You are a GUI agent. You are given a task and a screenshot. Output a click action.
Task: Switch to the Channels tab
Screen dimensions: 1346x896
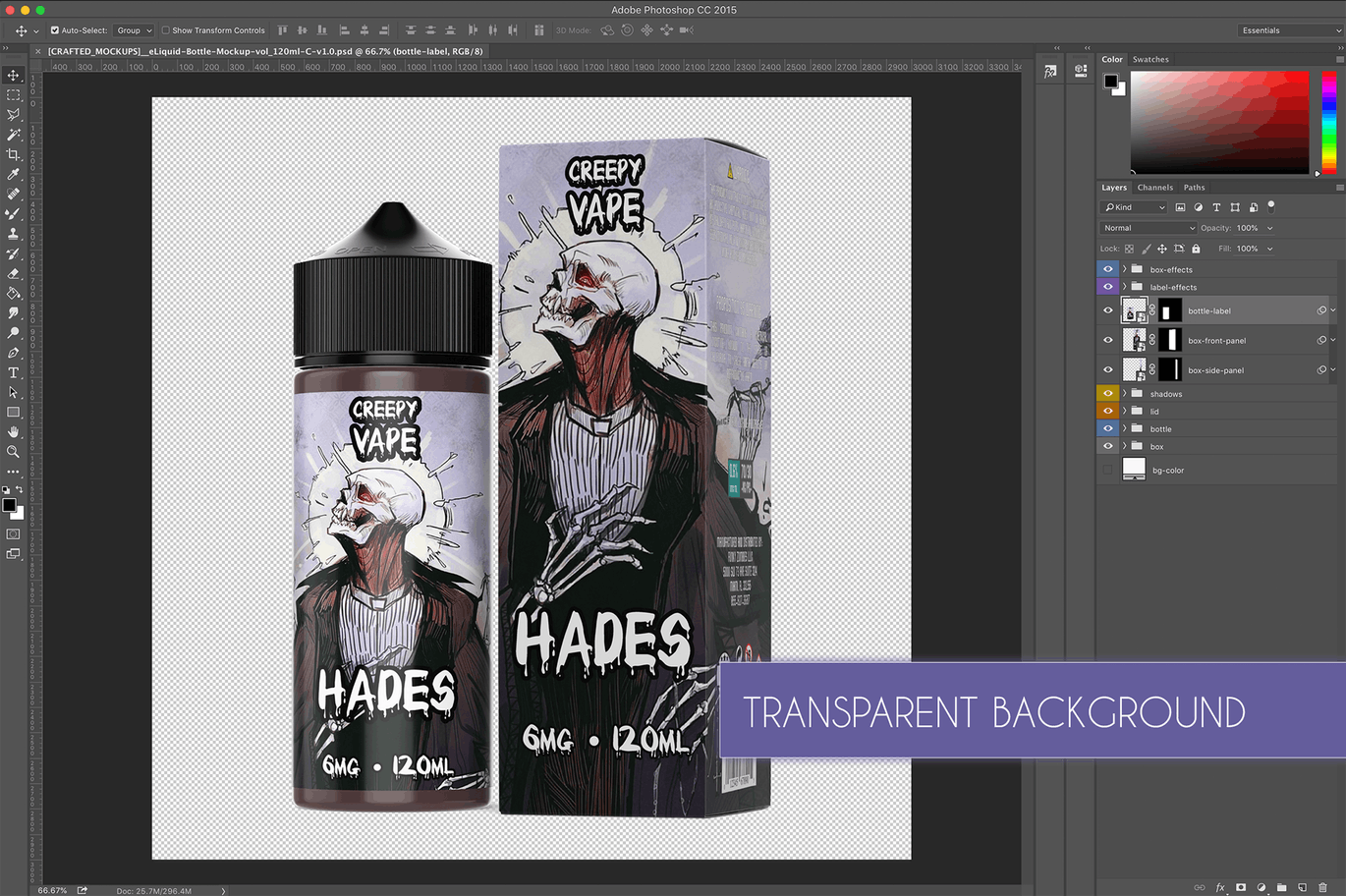[x=1154, y=187]
